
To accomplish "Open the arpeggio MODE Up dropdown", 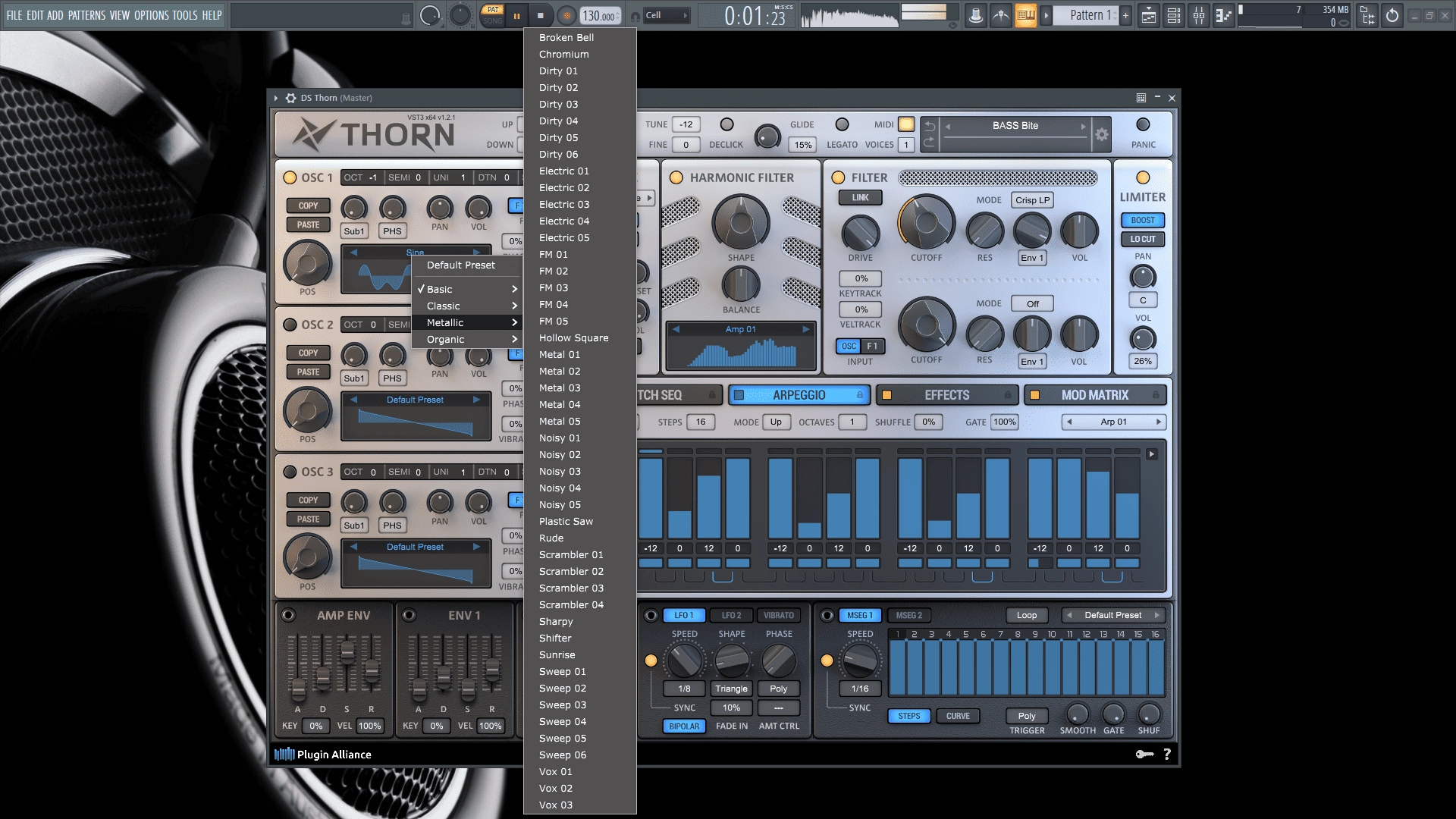I will click(x=776, y=422).
